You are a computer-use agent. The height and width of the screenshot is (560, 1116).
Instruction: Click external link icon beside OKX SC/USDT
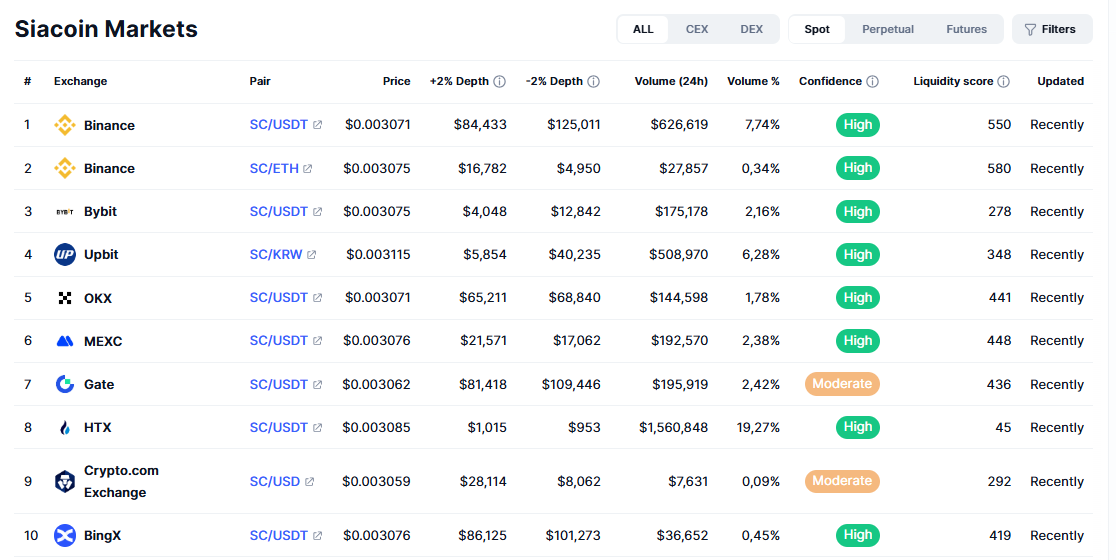317,298
